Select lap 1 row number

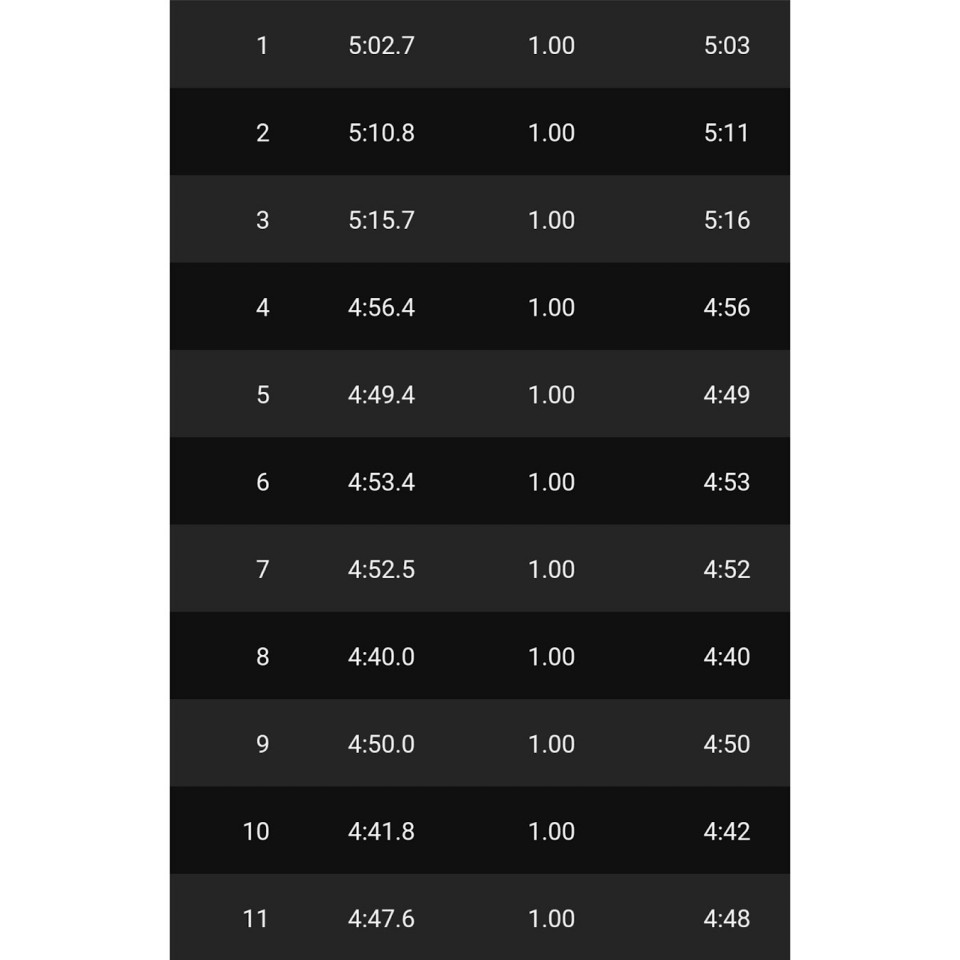click(262, 45)
